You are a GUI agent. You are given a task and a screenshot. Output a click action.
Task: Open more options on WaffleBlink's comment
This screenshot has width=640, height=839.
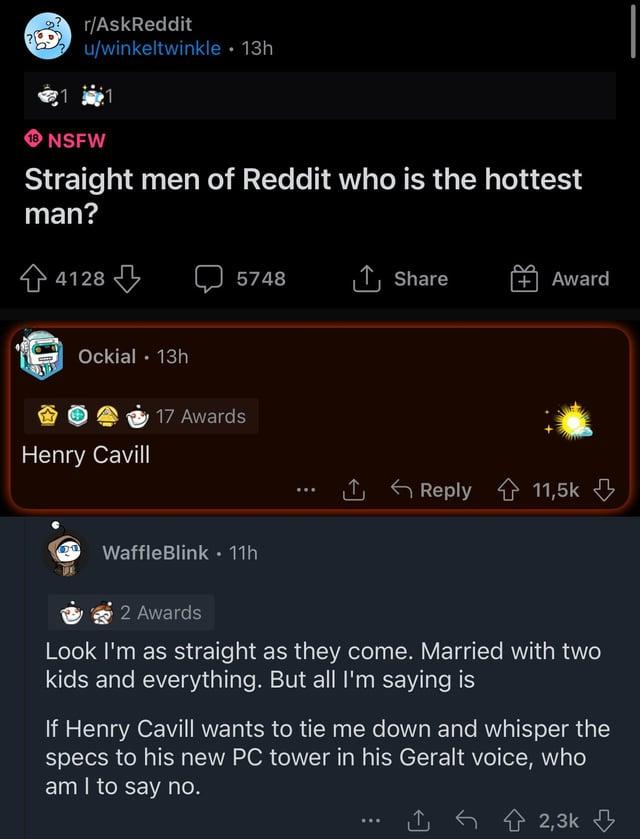tap(372, 820)
